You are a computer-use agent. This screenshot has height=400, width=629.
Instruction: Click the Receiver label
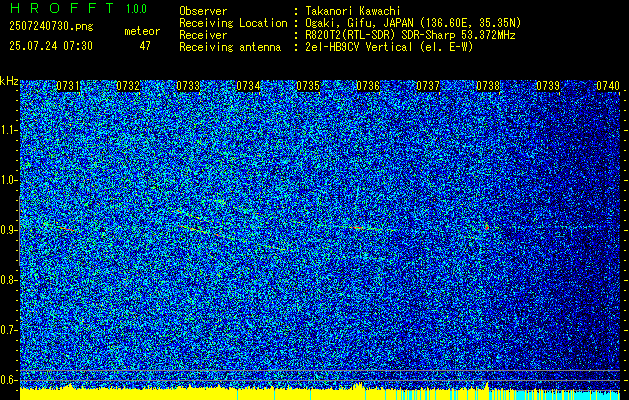tap(203, 35)
